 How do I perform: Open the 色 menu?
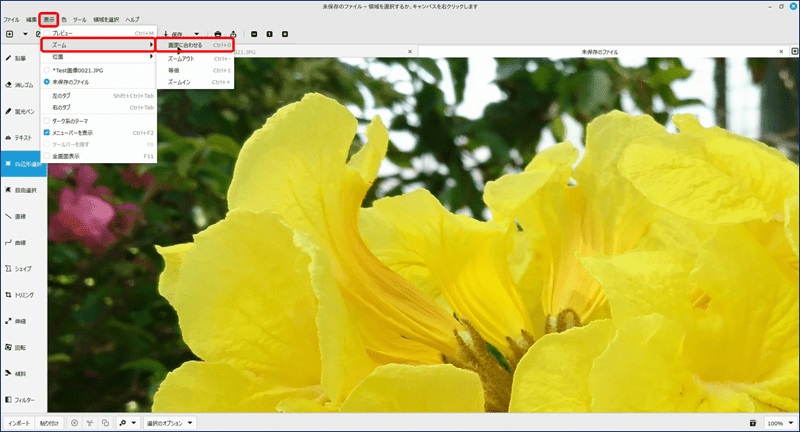tap(64, 19)
